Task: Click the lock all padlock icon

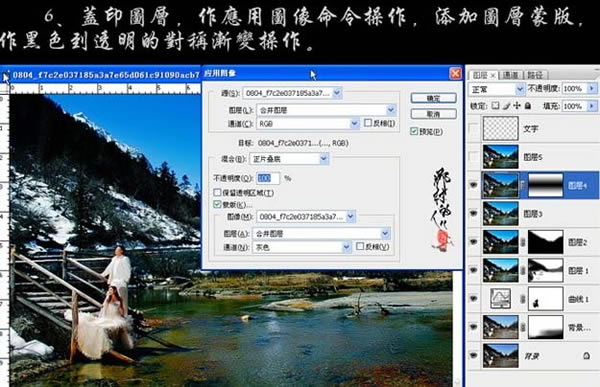Action: 528,106
